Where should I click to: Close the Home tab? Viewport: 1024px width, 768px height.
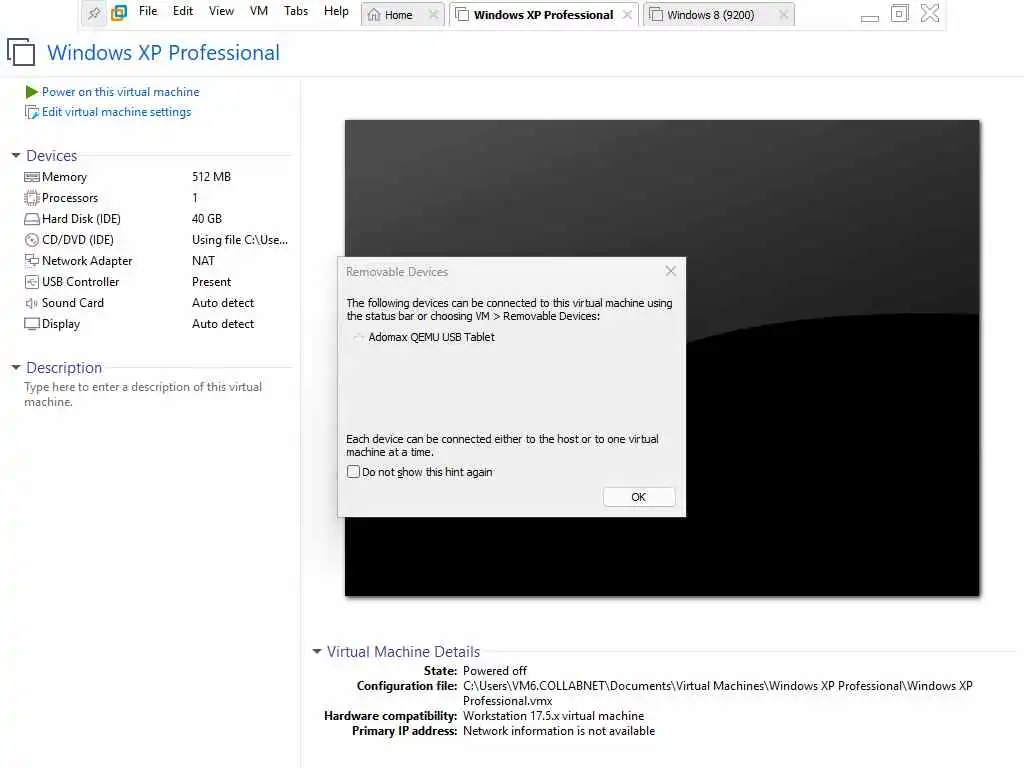click(x=433, y=14)
